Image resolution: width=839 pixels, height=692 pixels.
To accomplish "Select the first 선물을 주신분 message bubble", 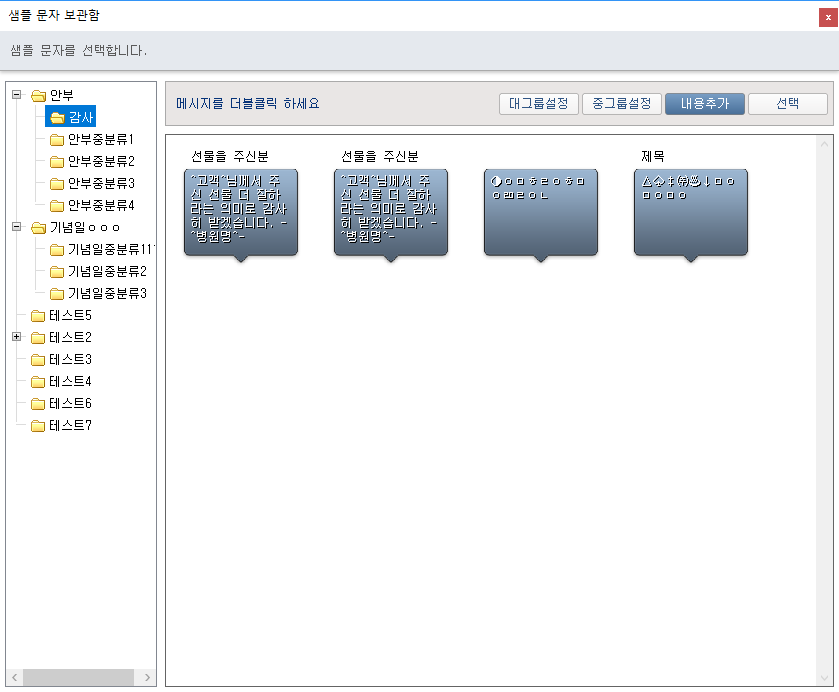I will [x=240, y=212].
